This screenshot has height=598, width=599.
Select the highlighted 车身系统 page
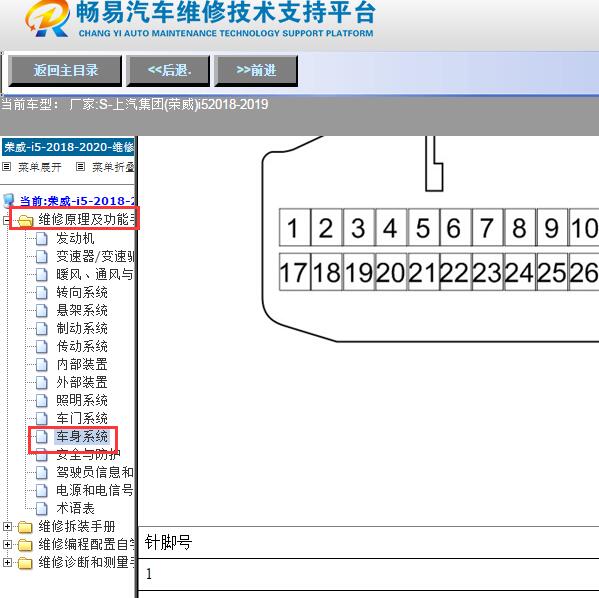coord(82,436)
